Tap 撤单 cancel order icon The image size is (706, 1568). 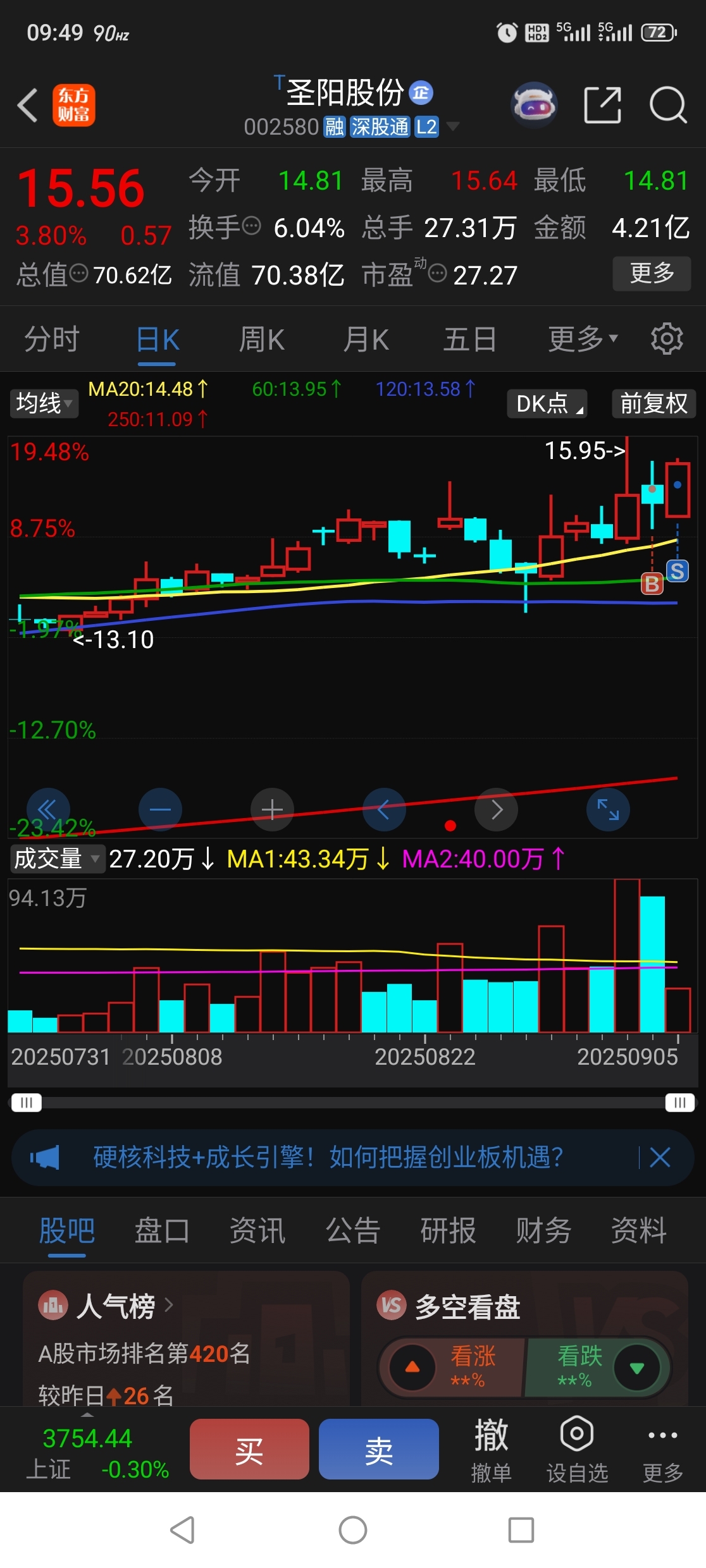click(491, 1449)
